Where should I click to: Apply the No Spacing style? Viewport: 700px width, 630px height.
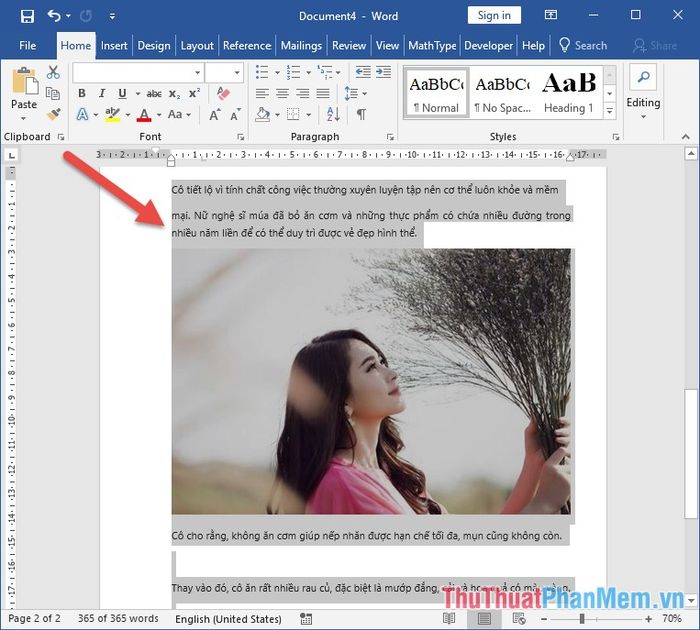(502, 93)
